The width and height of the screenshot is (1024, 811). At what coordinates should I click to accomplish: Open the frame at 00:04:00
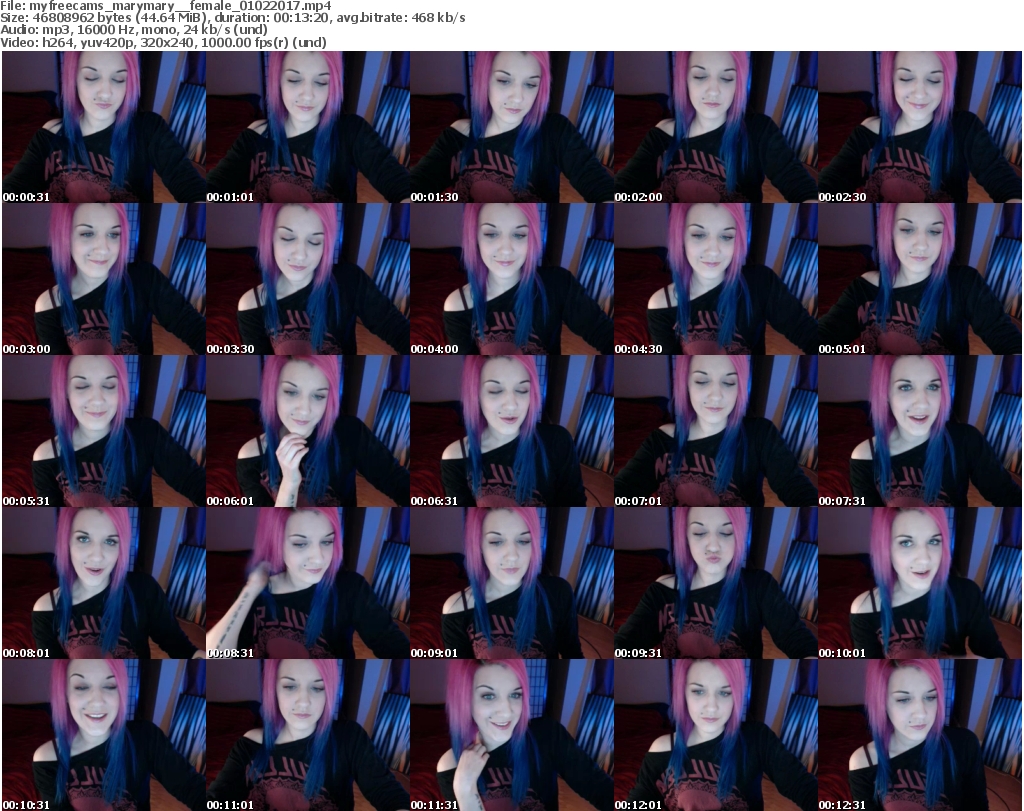tap(512, 279)
